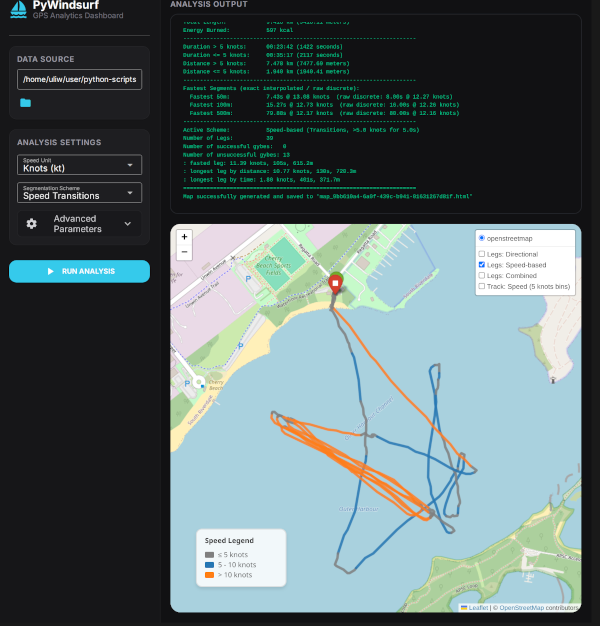Click the 'Duration > 5 knots' output line
Viewport: 600px width, 626px height.
(263, 47)
